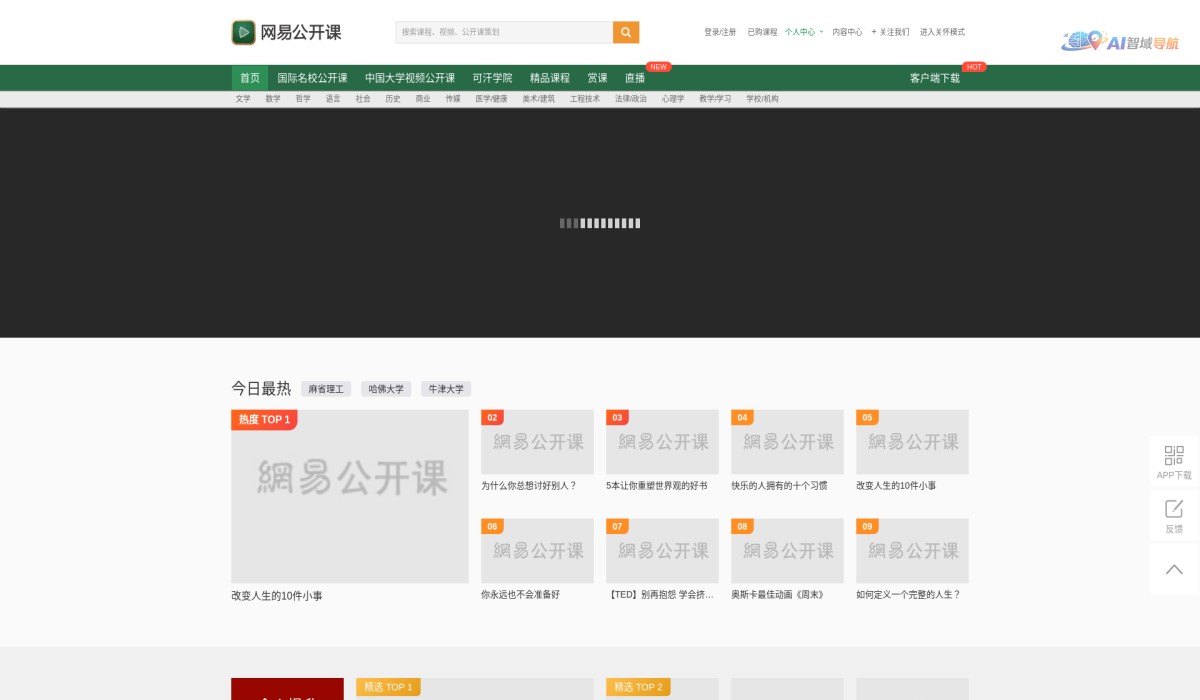
Task: Enable 进入关怀模式 care mode
Action: click(941, 32)
